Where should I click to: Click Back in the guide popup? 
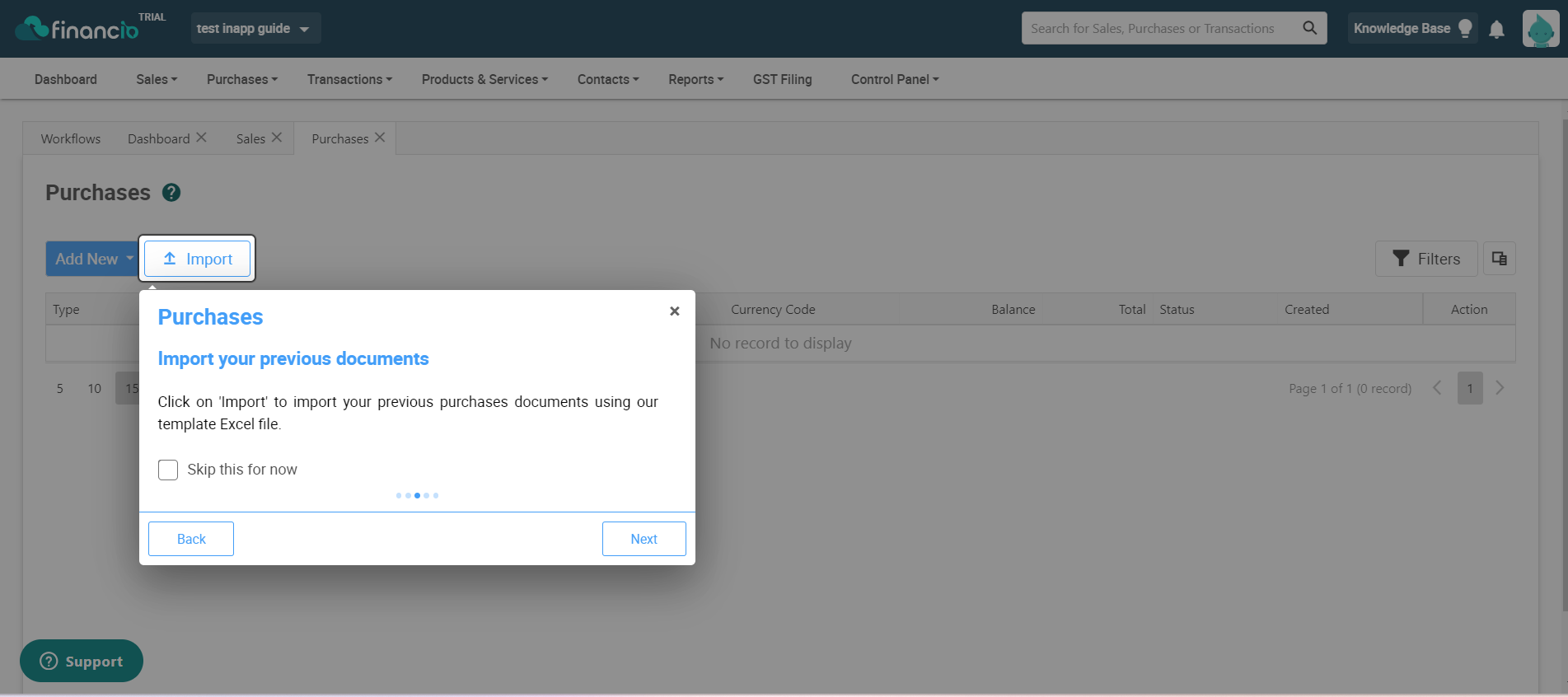(x=191, y=539)
